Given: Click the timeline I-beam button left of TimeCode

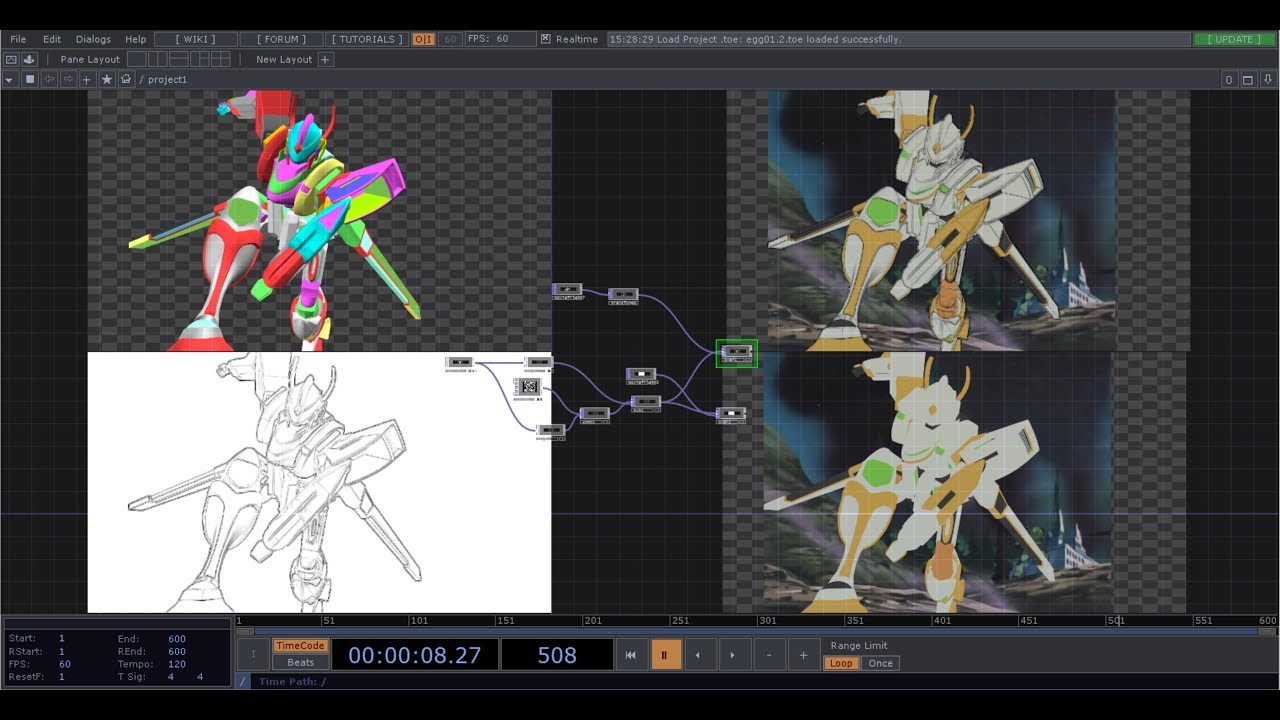Looking at the screenshot, I should point(253,655).
